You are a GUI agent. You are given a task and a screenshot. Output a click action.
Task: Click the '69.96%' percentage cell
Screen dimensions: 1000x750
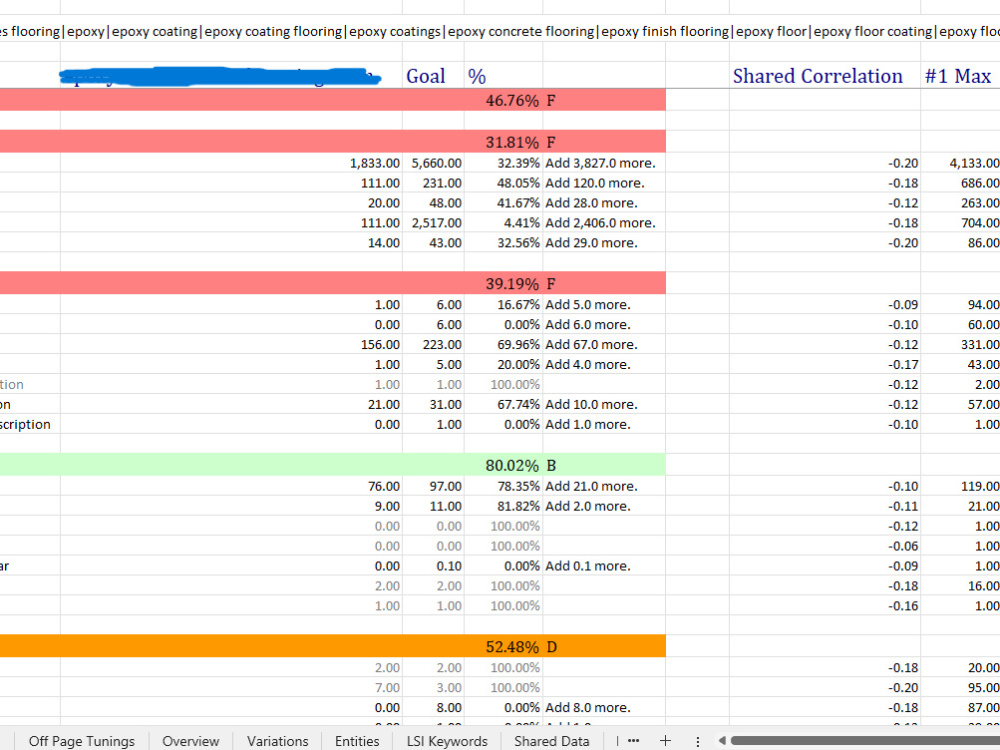(503, 344)
